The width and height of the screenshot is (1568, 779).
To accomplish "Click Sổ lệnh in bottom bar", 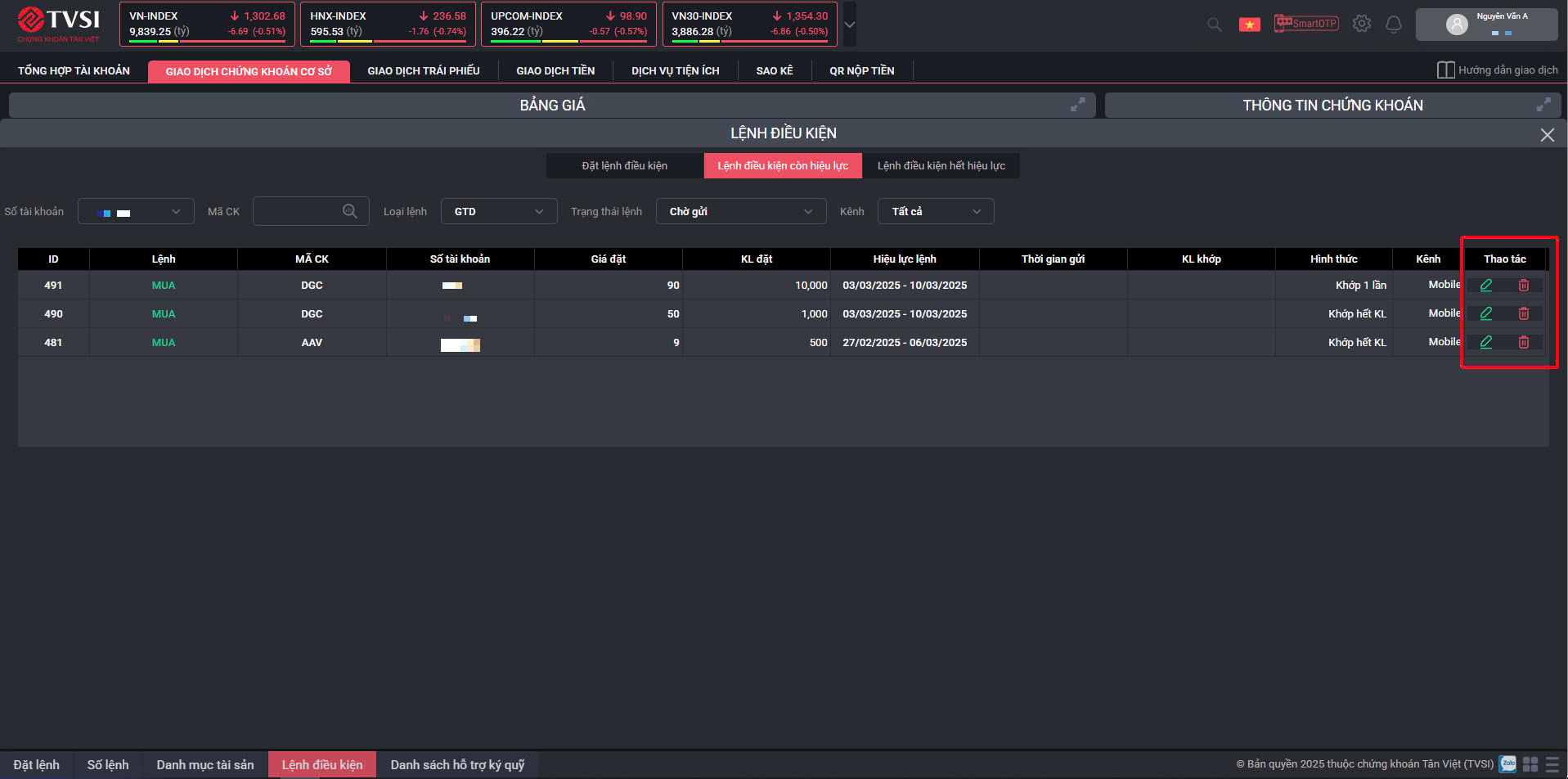I will click(x=108, y=765).
